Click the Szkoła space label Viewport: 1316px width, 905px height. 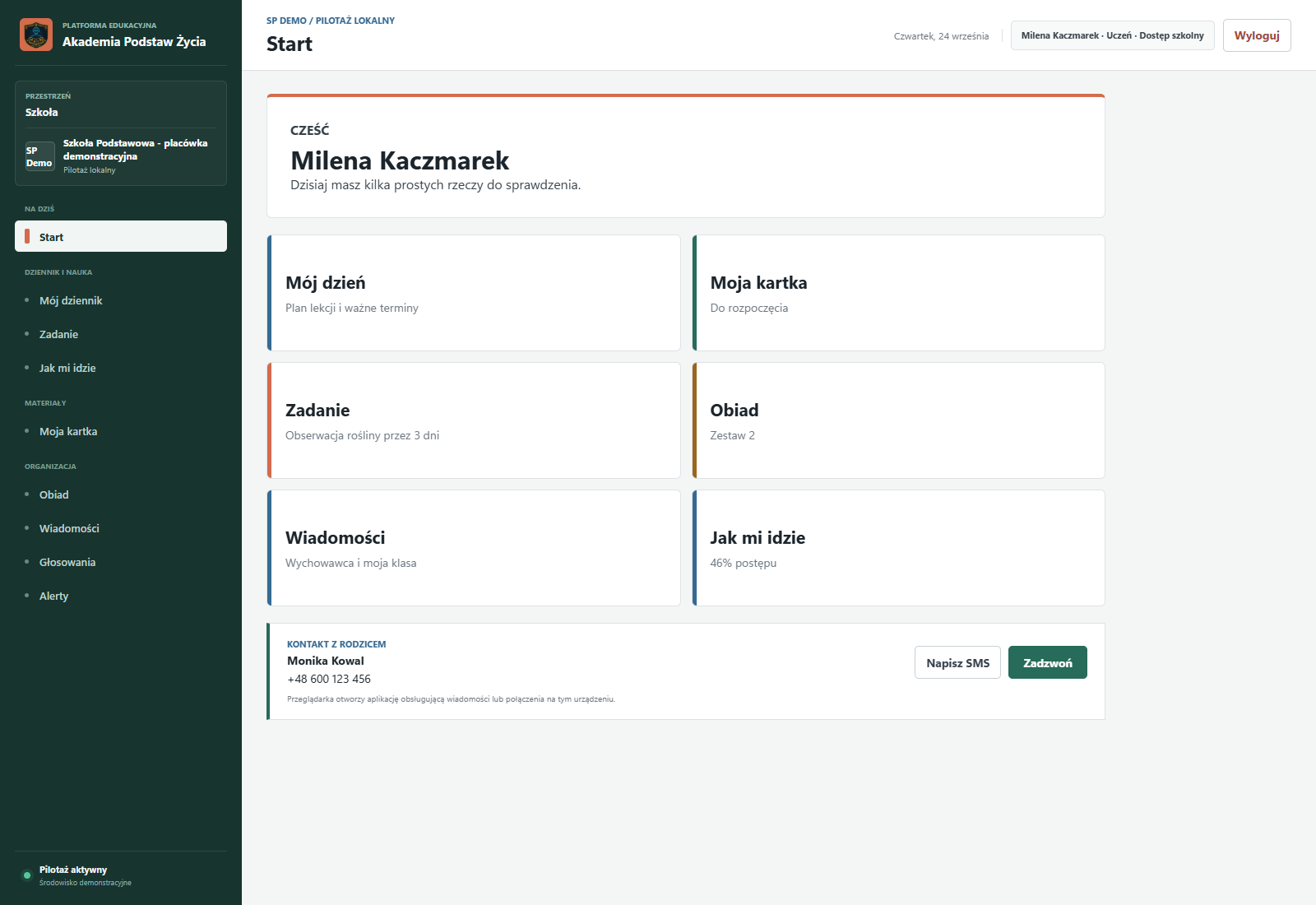click(42, 112)
